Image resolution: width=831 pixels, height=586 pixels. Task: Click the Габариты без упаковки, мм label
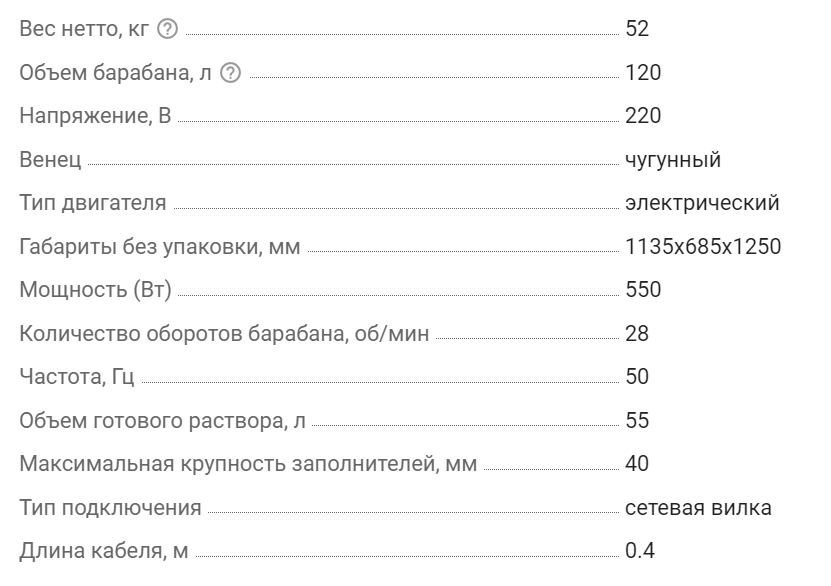point(160,247)
